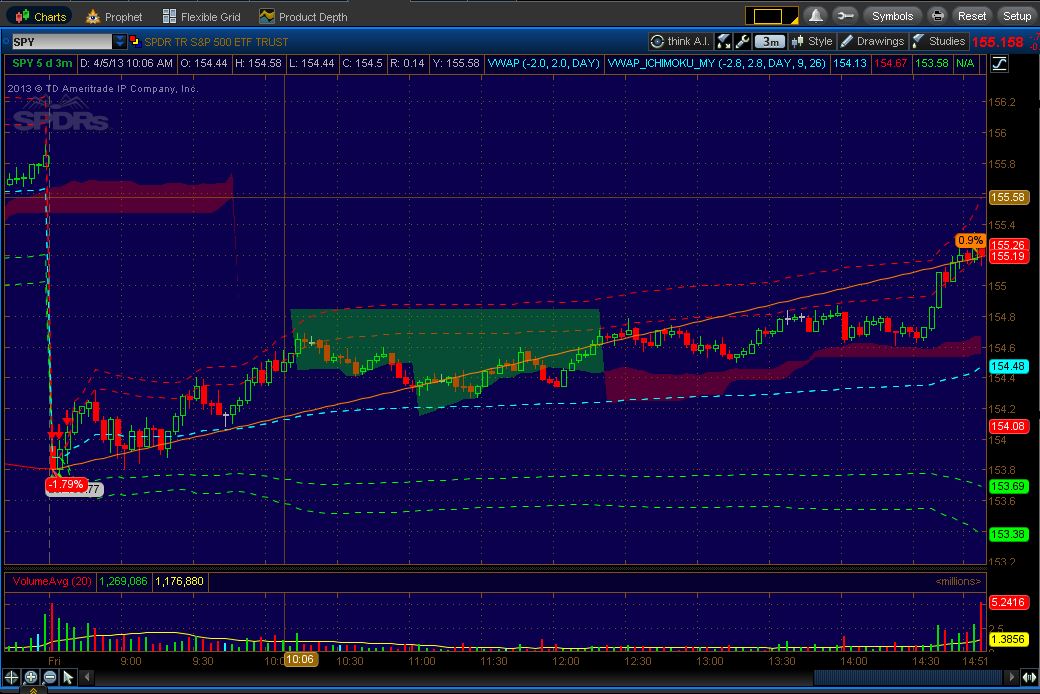
Task: Click the 10:06 time marker label
Action: point(300,659)
